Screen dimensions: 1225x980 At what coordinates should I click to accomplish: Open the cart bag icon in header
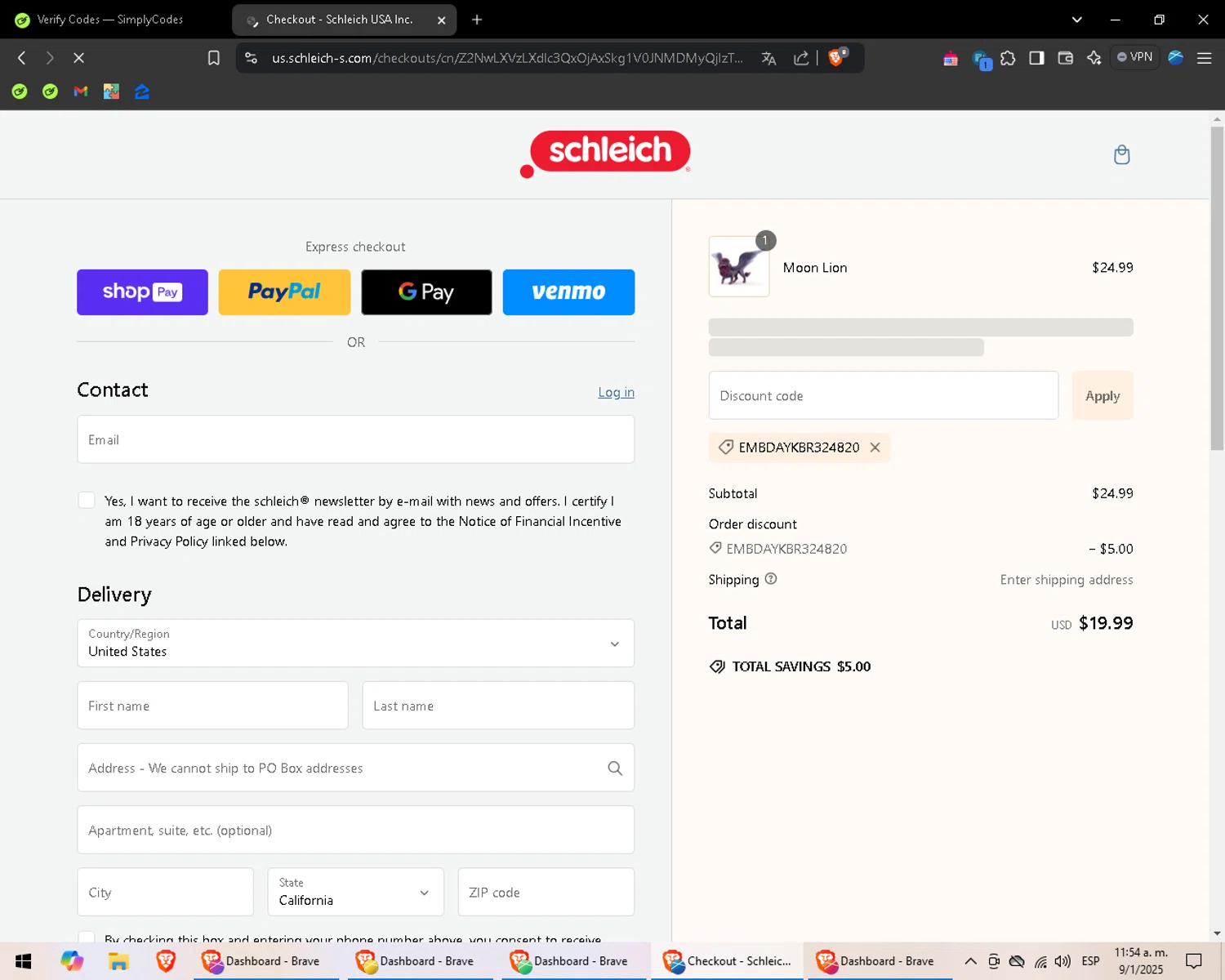(x=1122, y=154)
